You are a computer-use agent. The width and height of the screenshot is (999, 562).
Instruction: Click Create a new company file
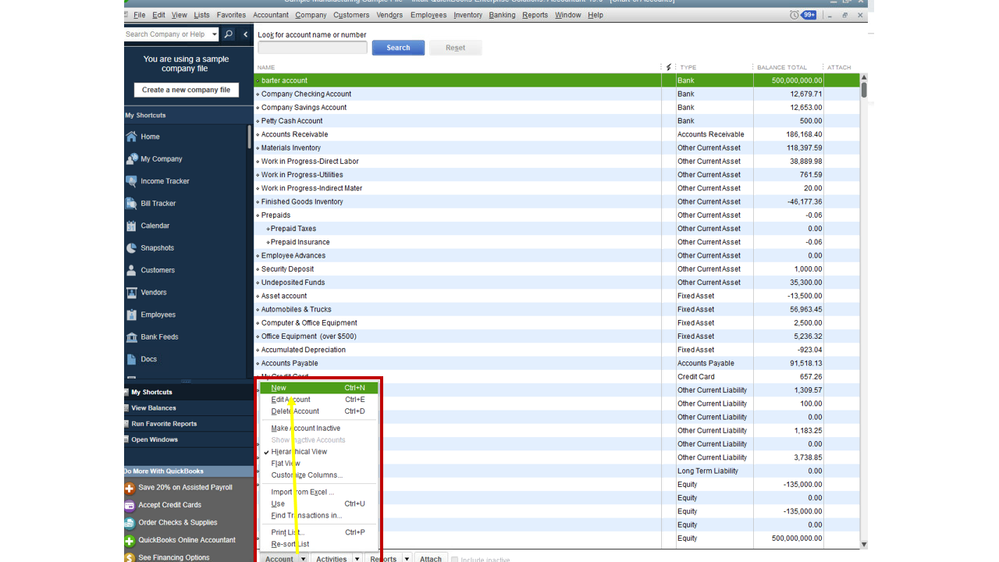tap(186, 90)
